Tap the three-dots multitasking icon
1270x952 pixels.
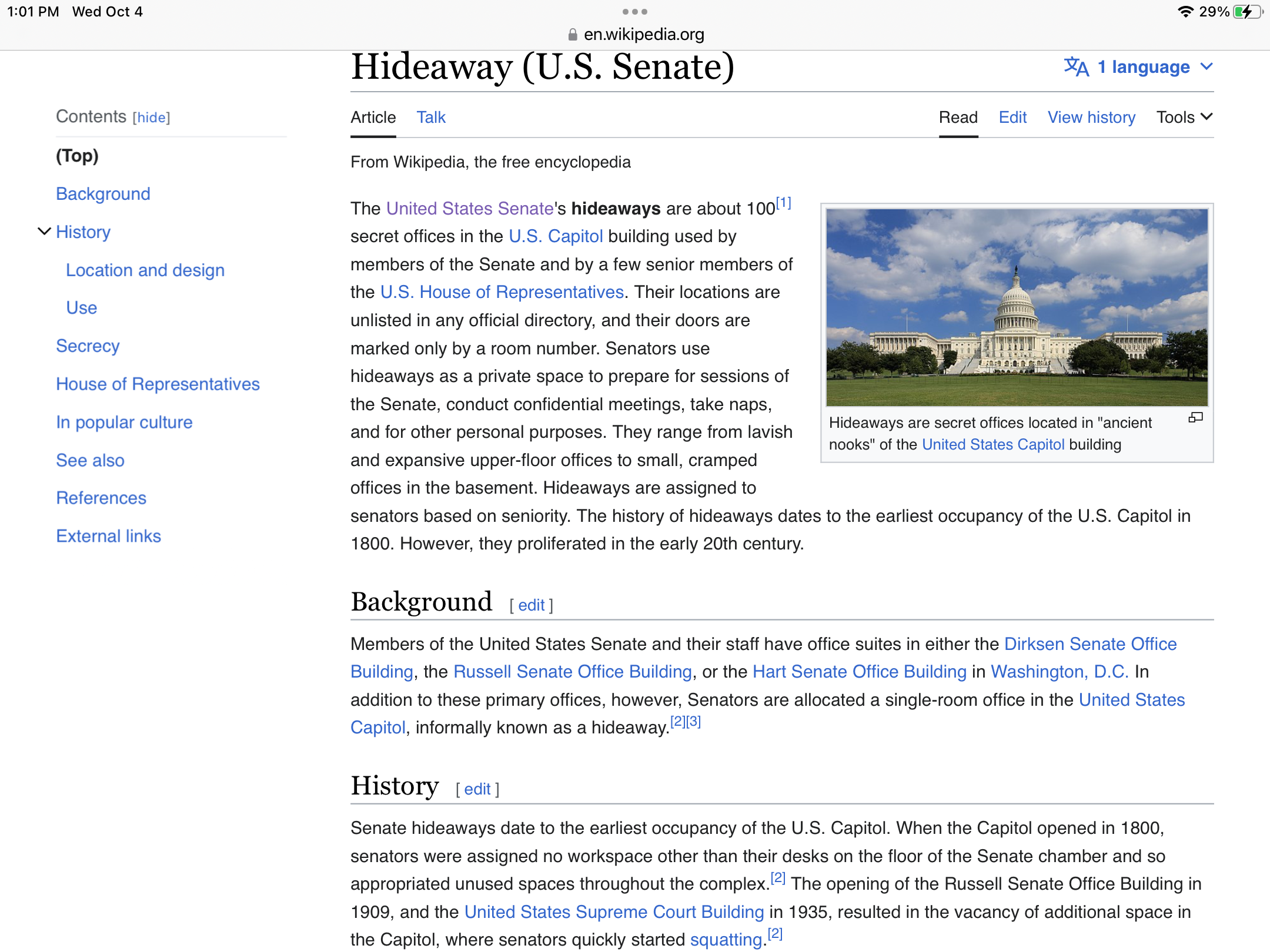coord(635,12)
